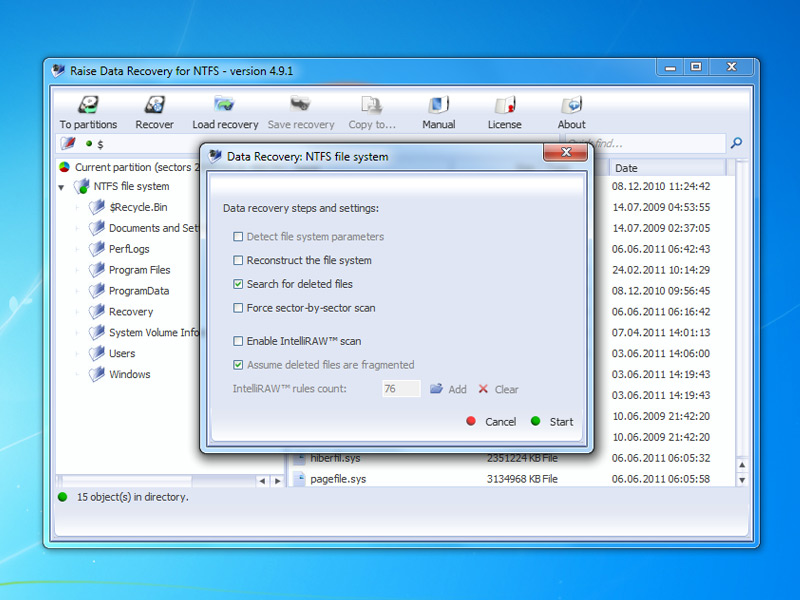Click the path bar pen icon
This screenshot has width=800, height=600.
pos(68,143)
